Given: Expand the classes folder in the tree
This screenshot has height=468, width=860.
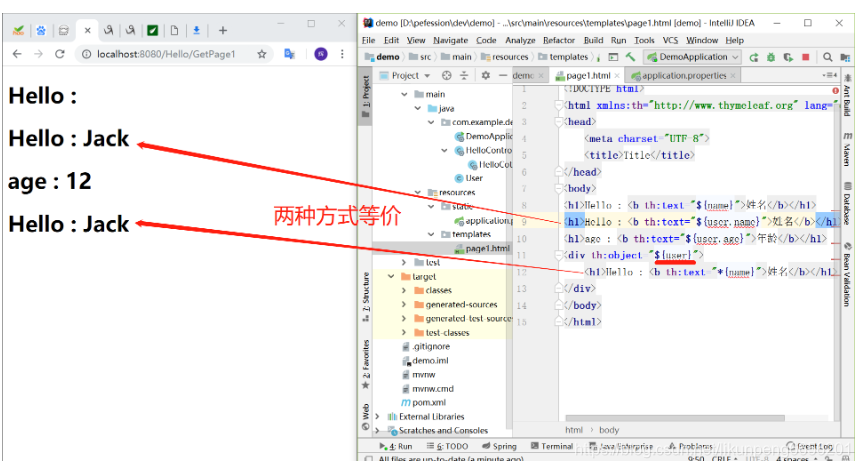Looking at the screenshot, I should pos(404,290).
